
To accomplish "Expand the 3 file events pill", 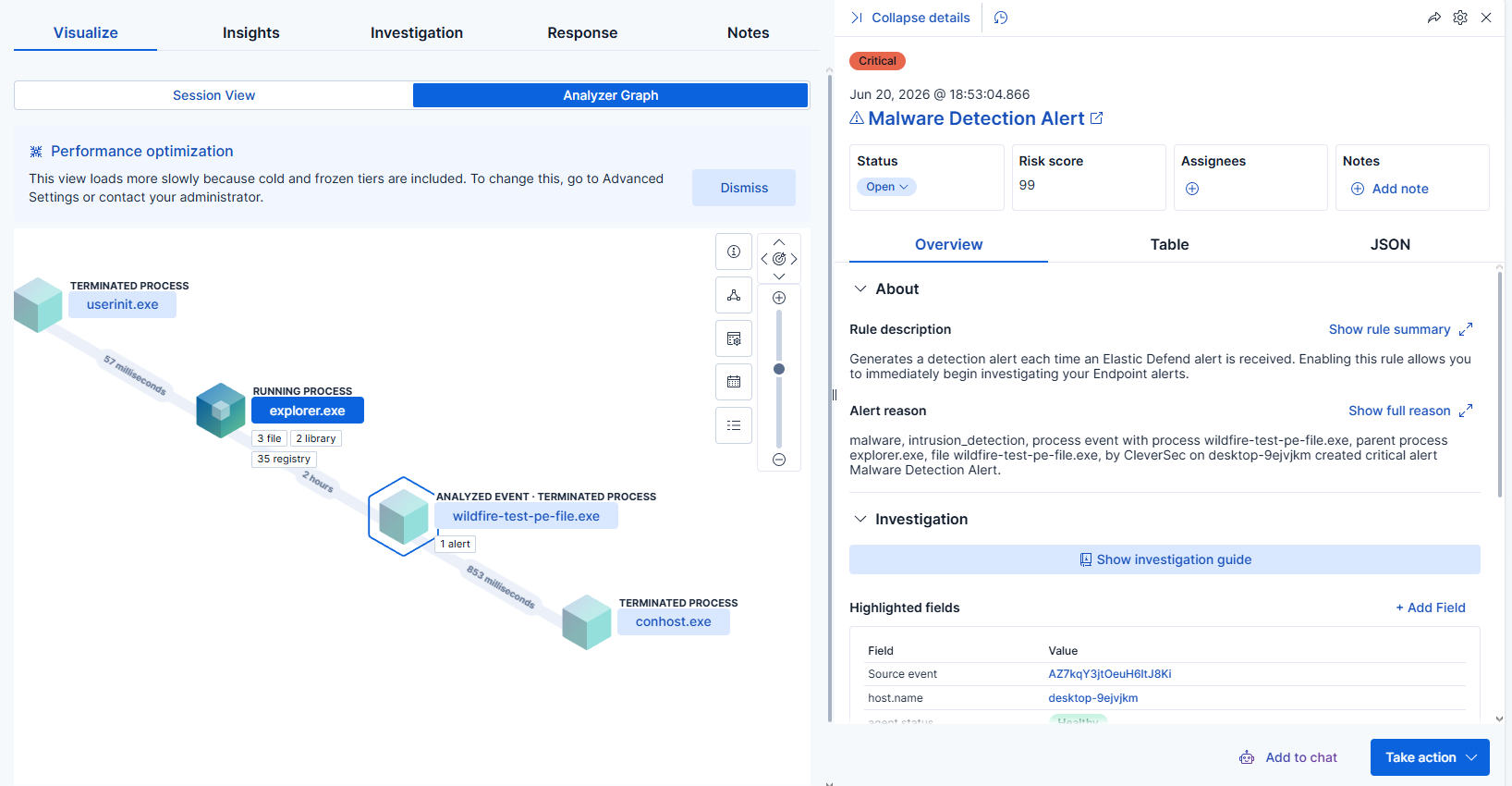I will pyautogui.click(x=270, y=438).
